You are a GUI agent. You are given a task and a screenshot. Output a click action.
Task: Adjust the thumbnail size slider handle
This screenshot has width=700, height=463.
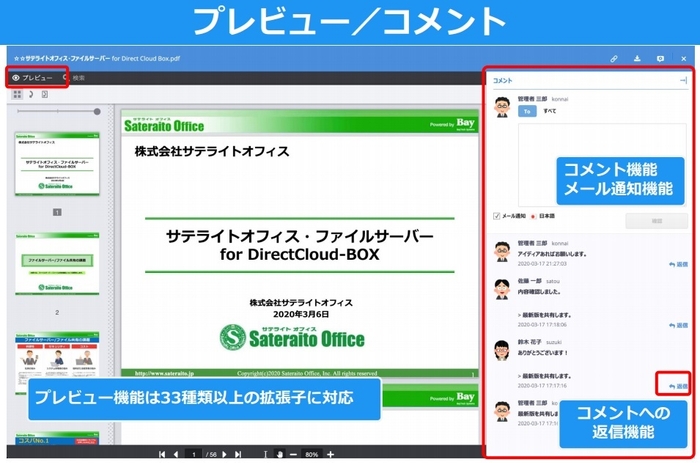97,112
